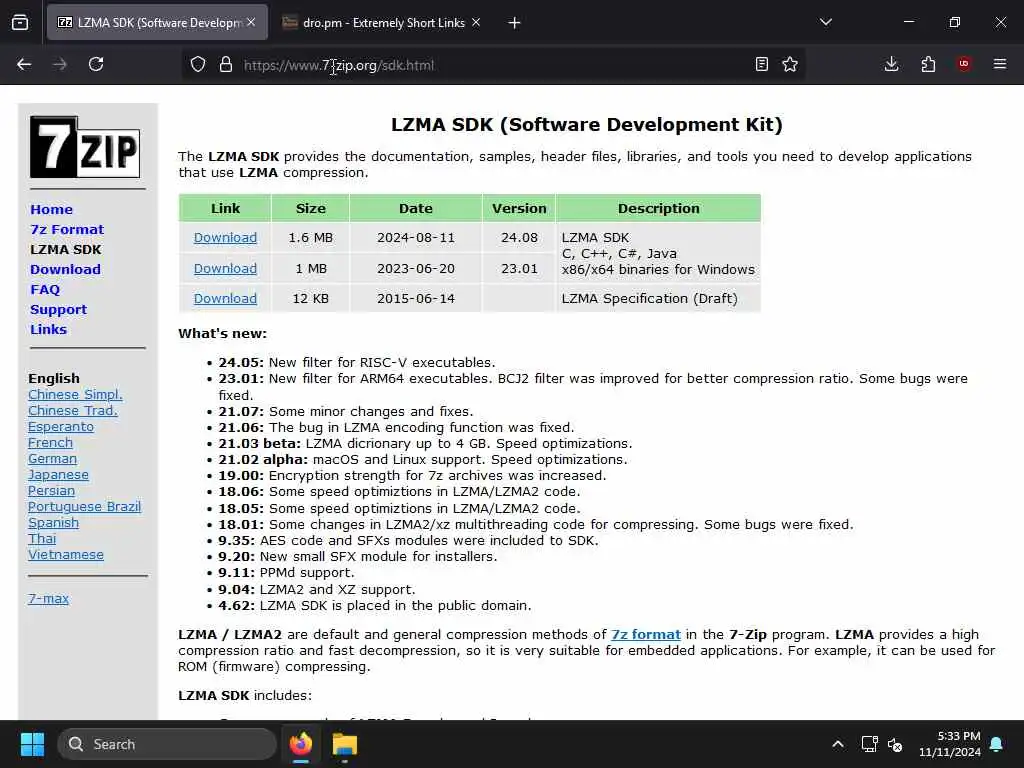Click the 1.6 MB size cell

tap(311, 238)
